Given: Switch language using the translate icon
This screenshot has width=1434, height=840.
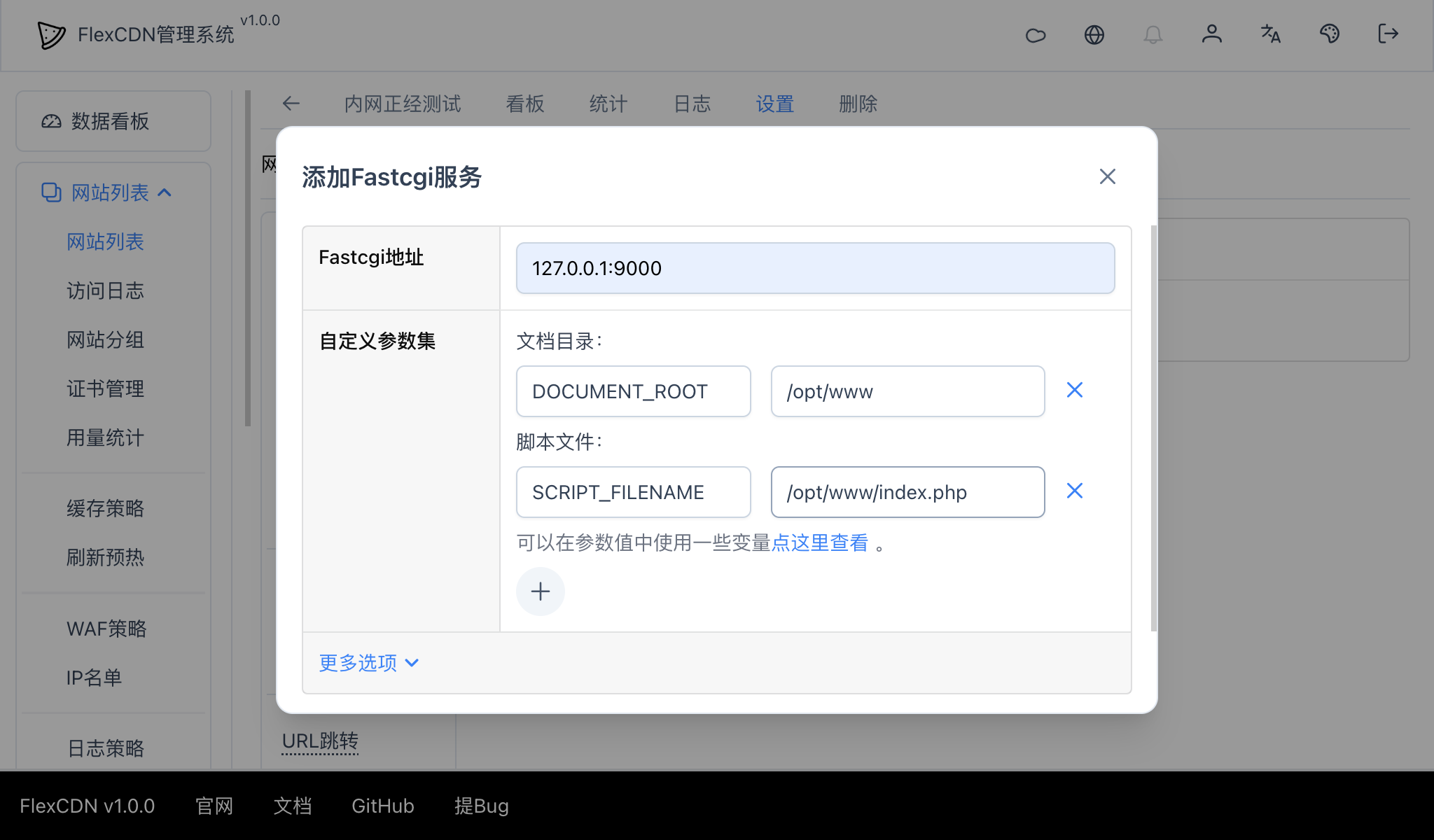Looking at the screenshot, I should click(x=1270, y=34).
